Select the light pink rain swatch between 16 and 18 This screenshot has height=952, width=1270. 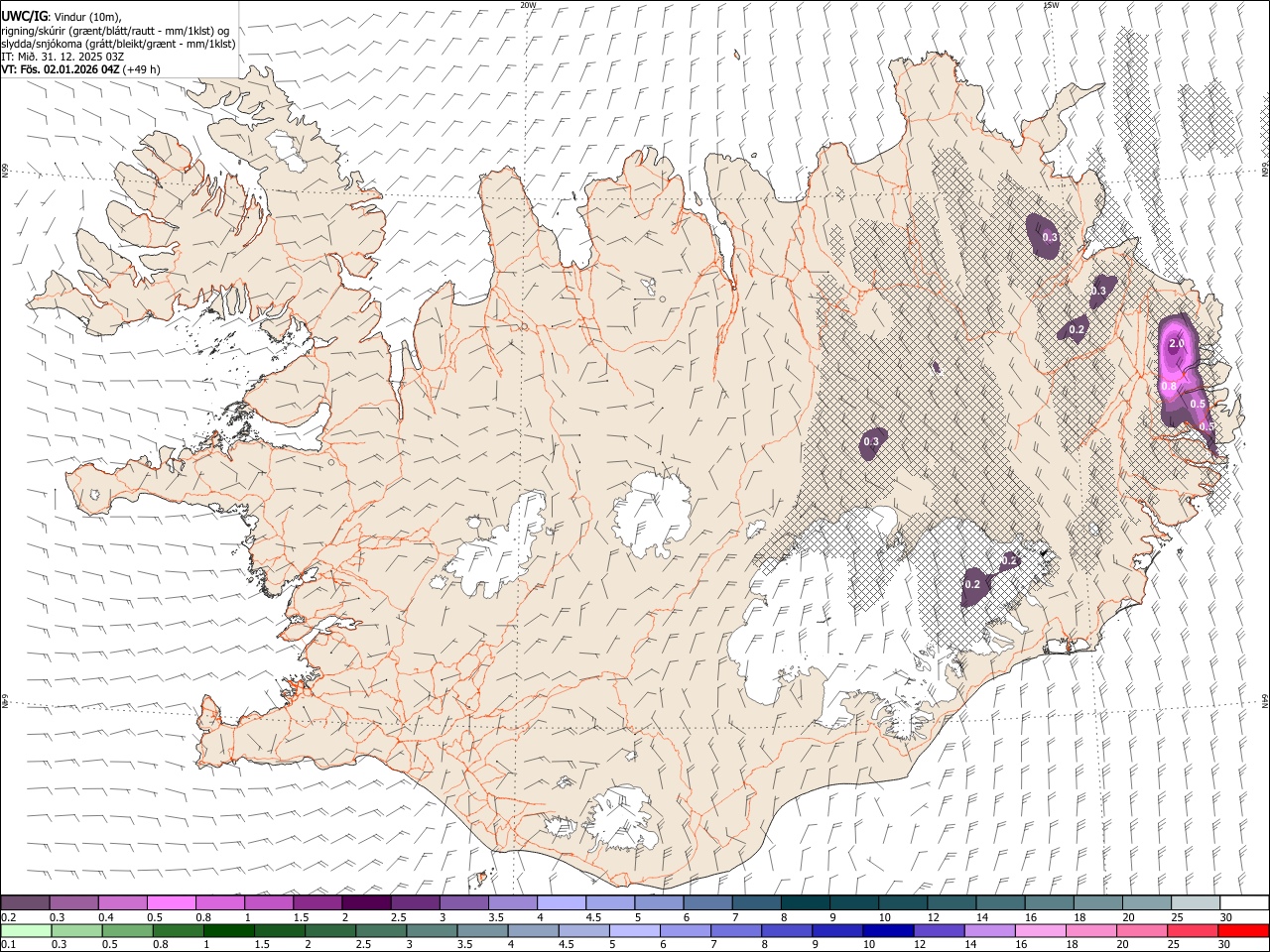1040,931
